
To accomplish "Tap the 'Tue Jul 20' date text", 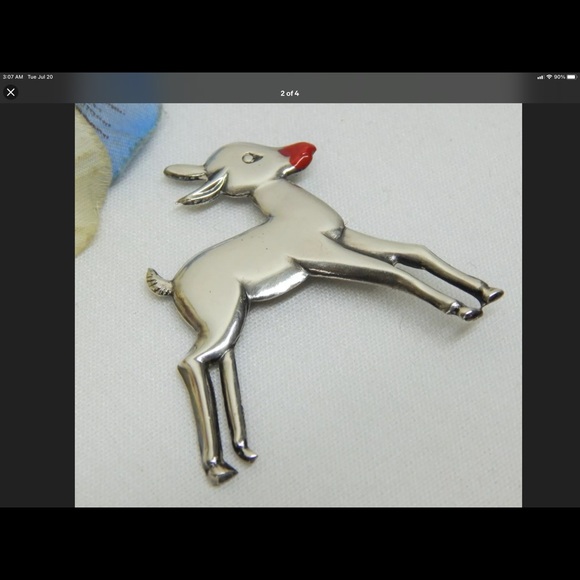I will (40, 77).
